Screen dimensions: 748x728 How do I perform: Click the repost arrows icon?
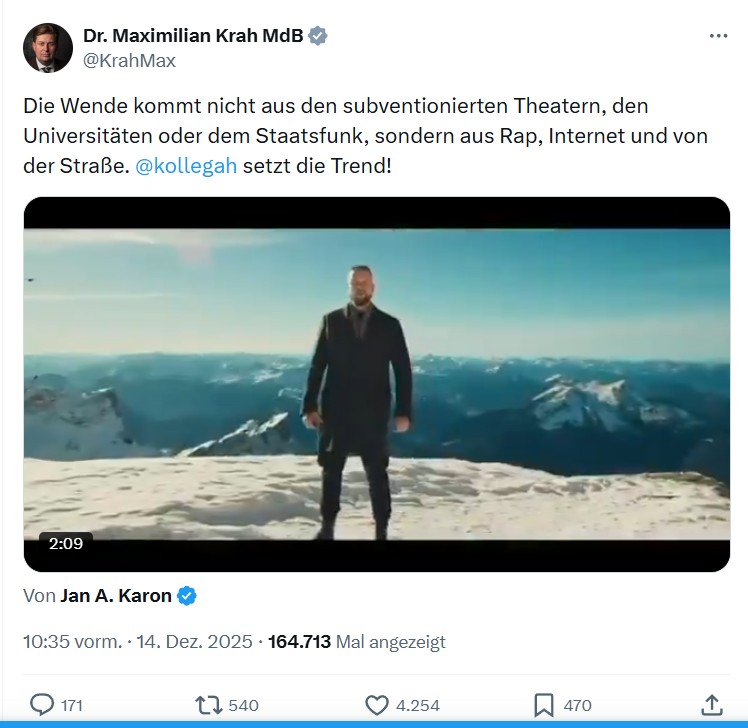click(x=208, y=705)
